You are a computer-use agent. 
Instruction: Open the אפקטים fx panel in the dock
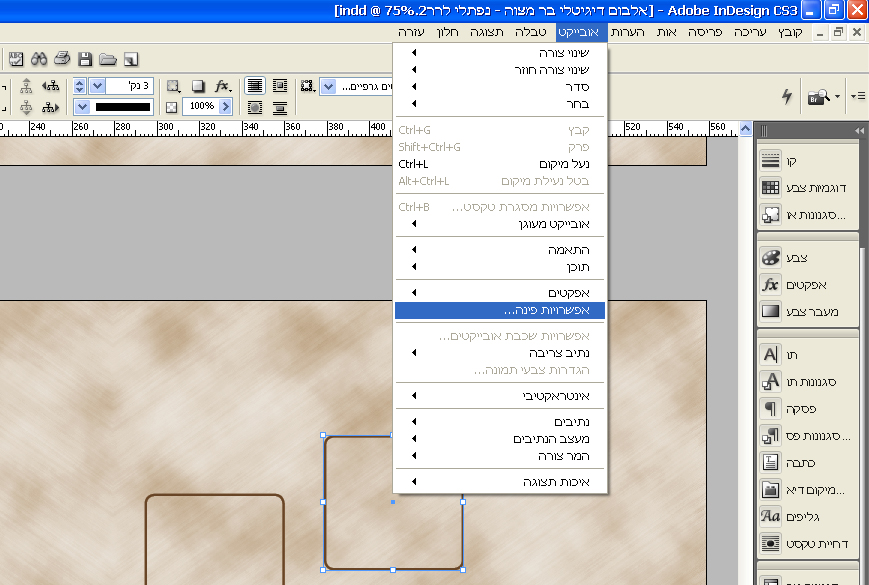(x=770, y=284)
